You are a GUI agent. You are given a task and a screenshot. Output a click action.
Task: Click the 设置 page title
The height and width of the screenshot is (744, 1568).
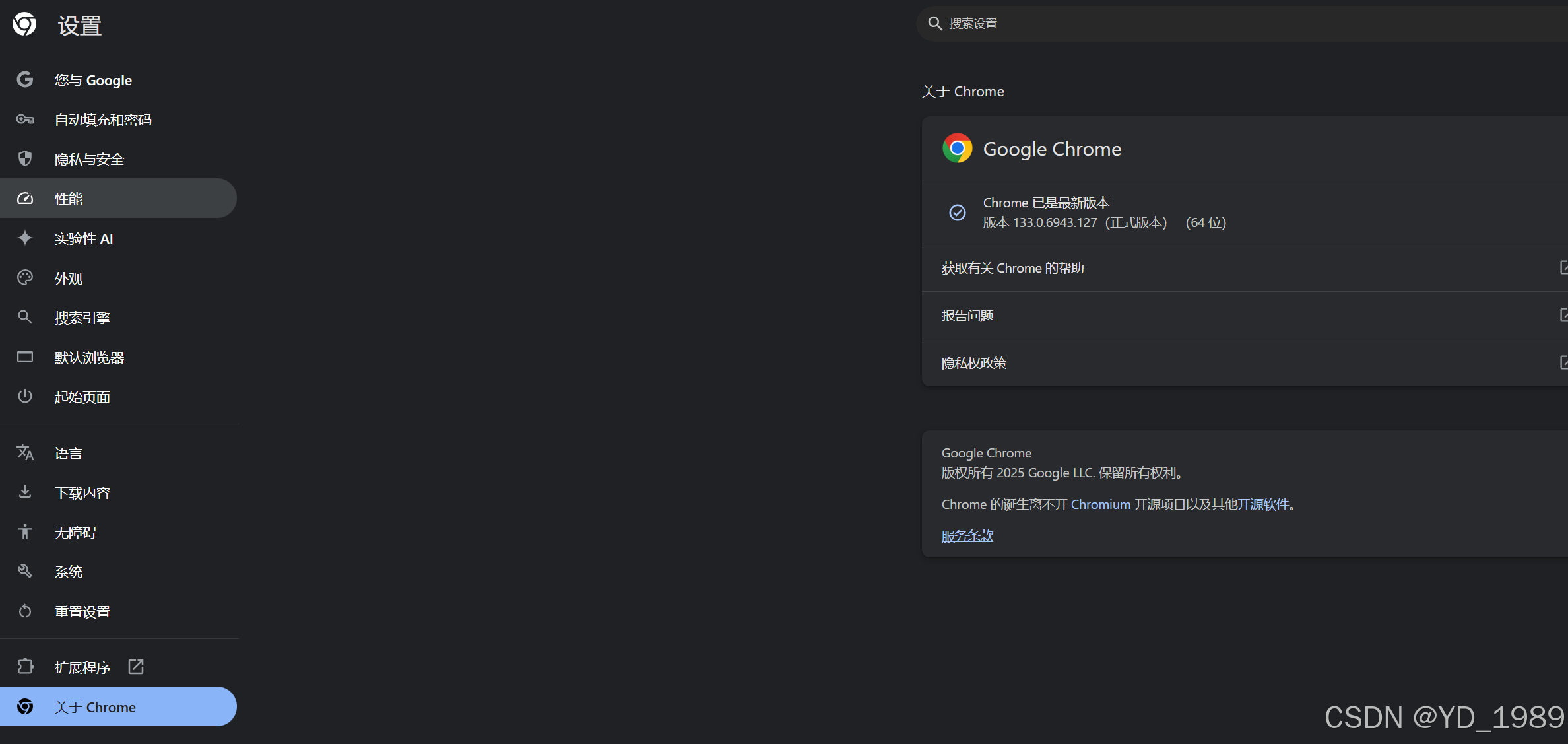click(x=80, y=26)
